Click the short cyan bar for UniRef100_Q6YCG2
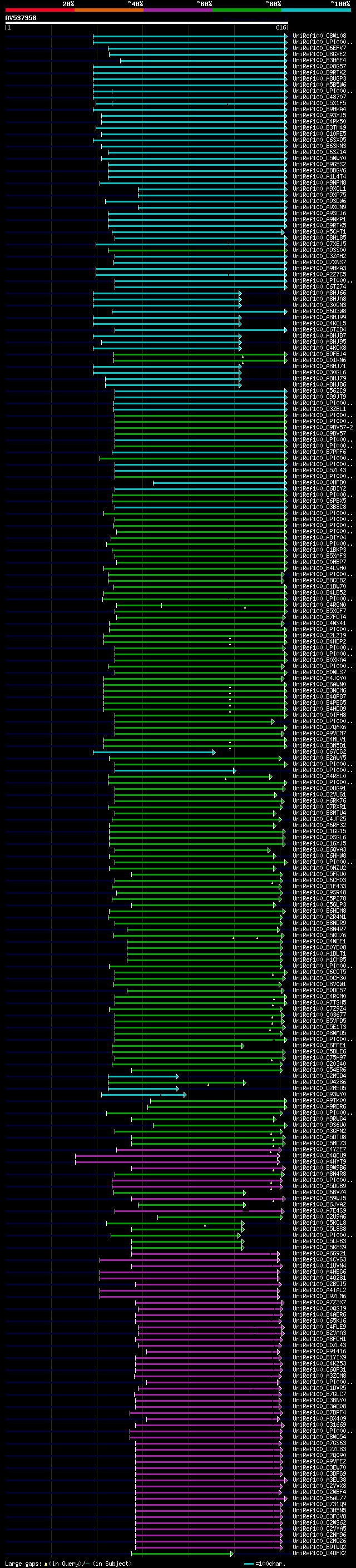 154,752
